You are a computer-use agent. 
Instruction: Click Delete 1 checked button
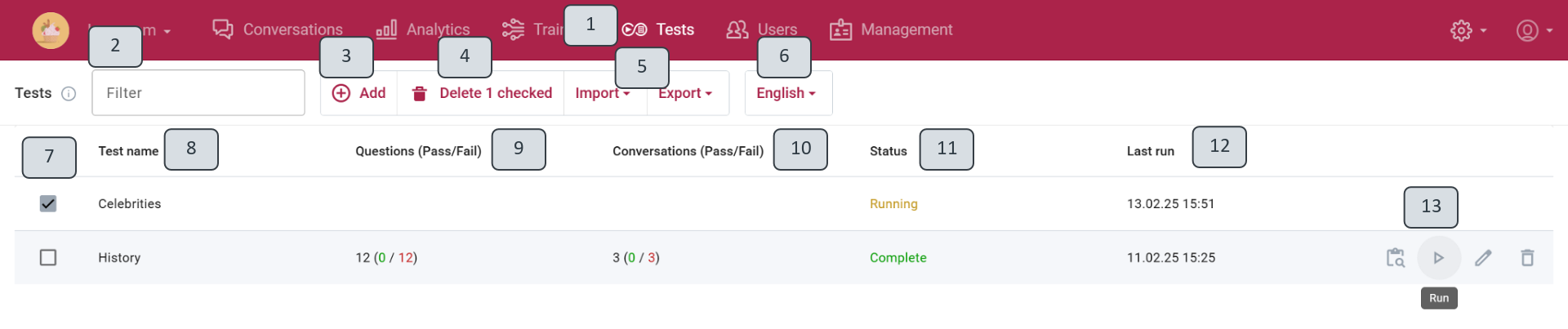[481, 93]
